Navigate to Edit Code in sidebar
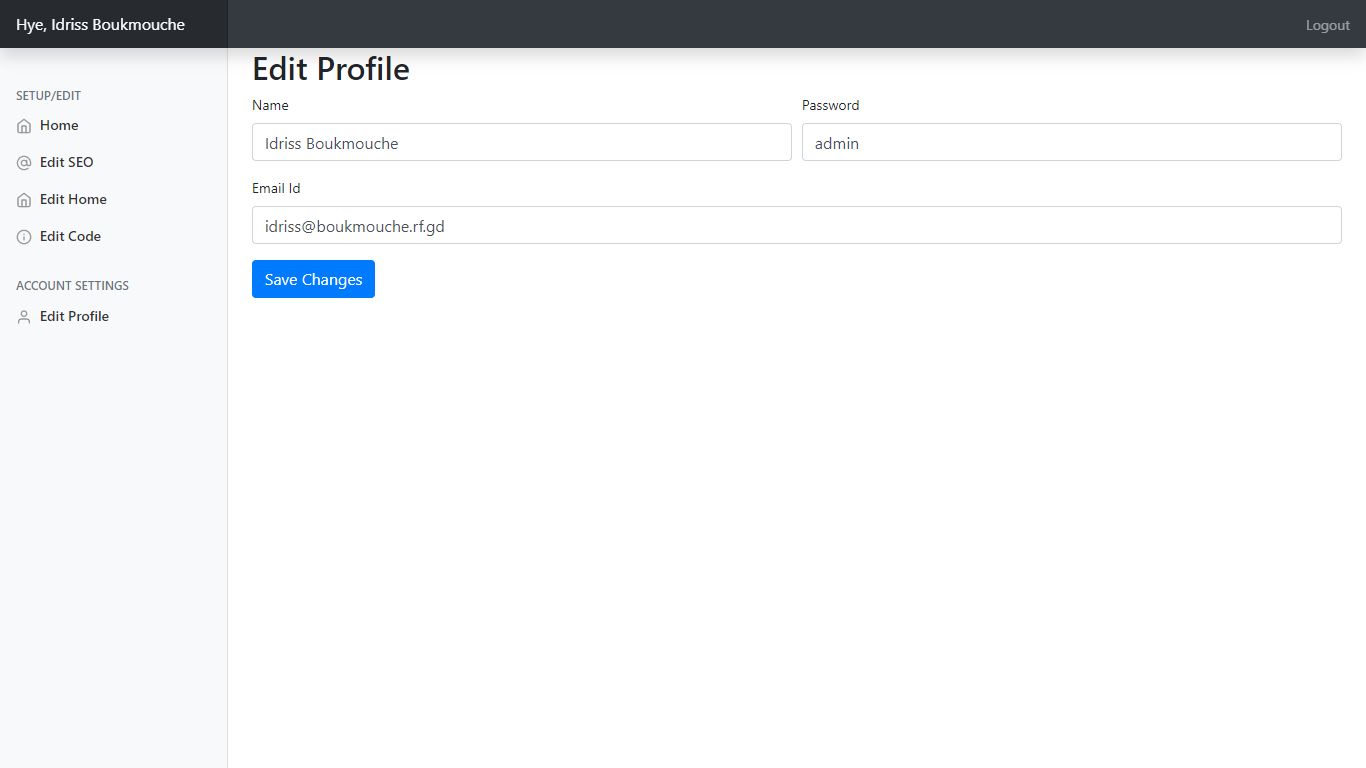This screenshot has height=768, width=1366. click(70, 236)
